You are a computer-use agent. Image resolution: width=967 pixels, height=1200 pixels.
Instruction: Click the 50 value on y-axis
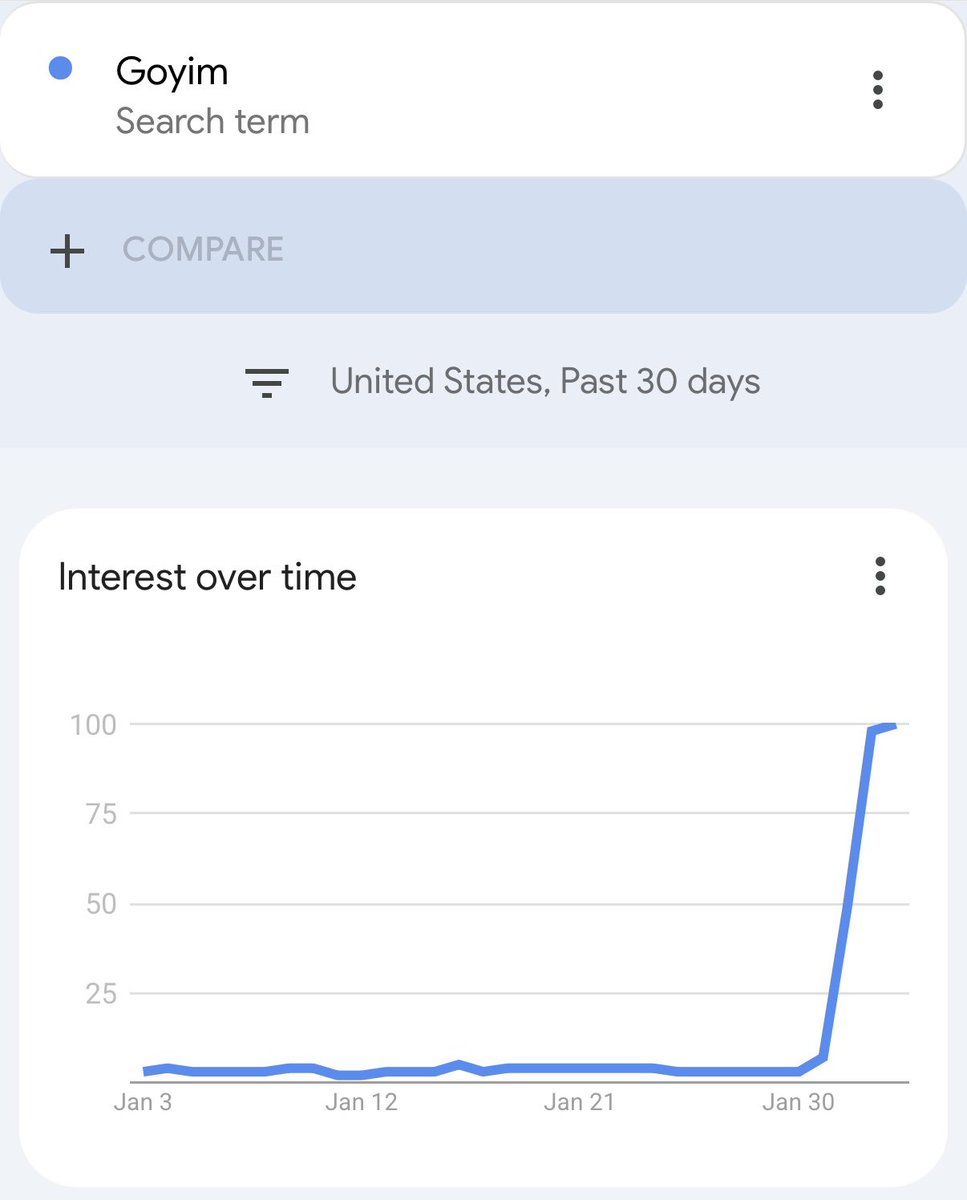(x=99, y=904)
